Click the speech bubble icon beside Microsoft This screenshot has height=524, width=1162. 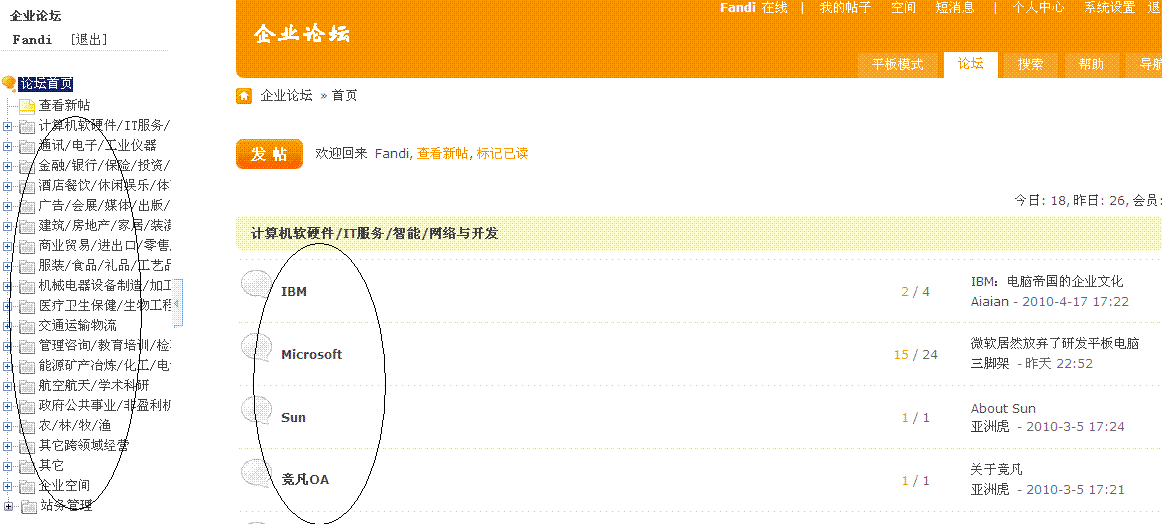click(x=257, y=348)
